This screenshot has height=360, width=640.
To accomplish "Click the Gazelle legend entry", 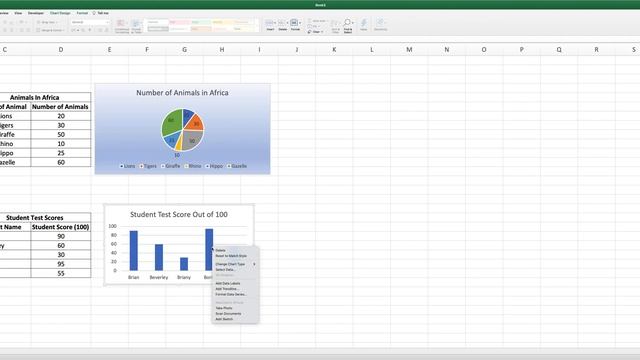I will [x=237, y=166].
